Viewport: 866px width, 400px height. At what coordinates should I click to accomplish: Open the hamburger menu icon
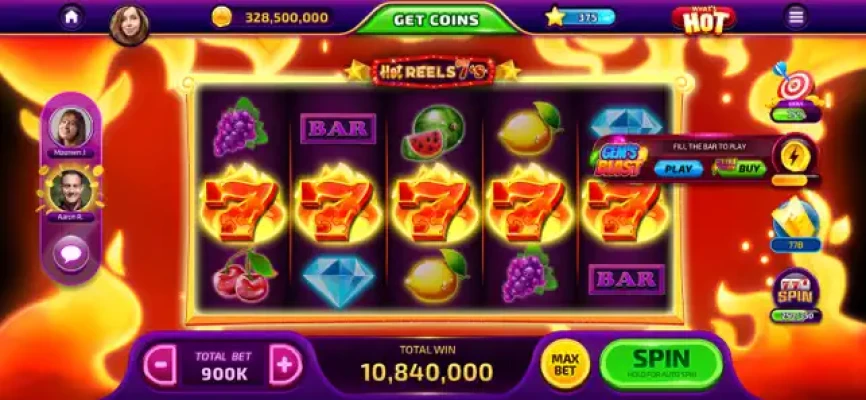(796, 18)
